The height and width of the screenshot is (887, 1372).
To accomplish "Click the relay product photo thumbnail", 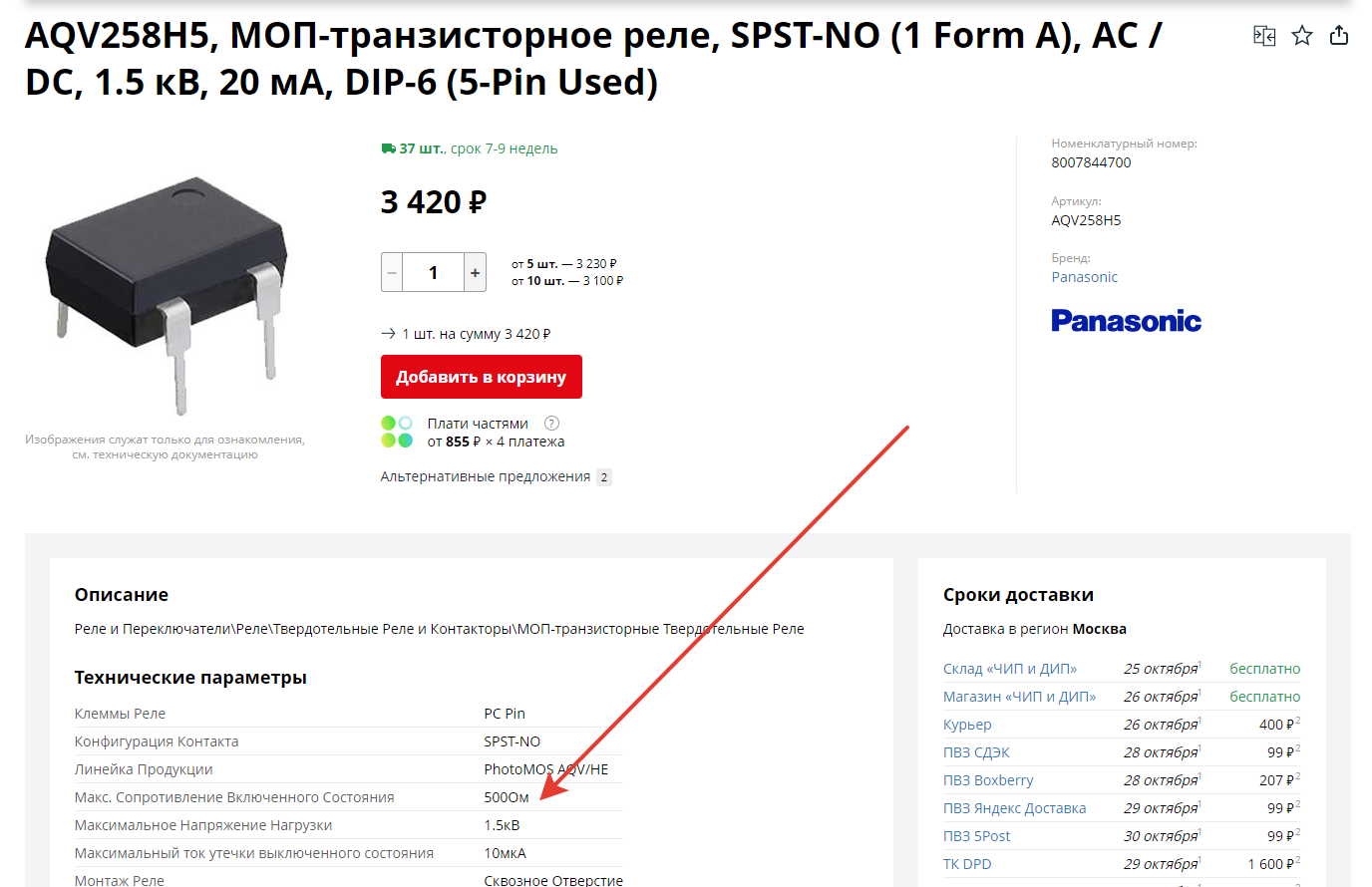I will click(166, 296).
